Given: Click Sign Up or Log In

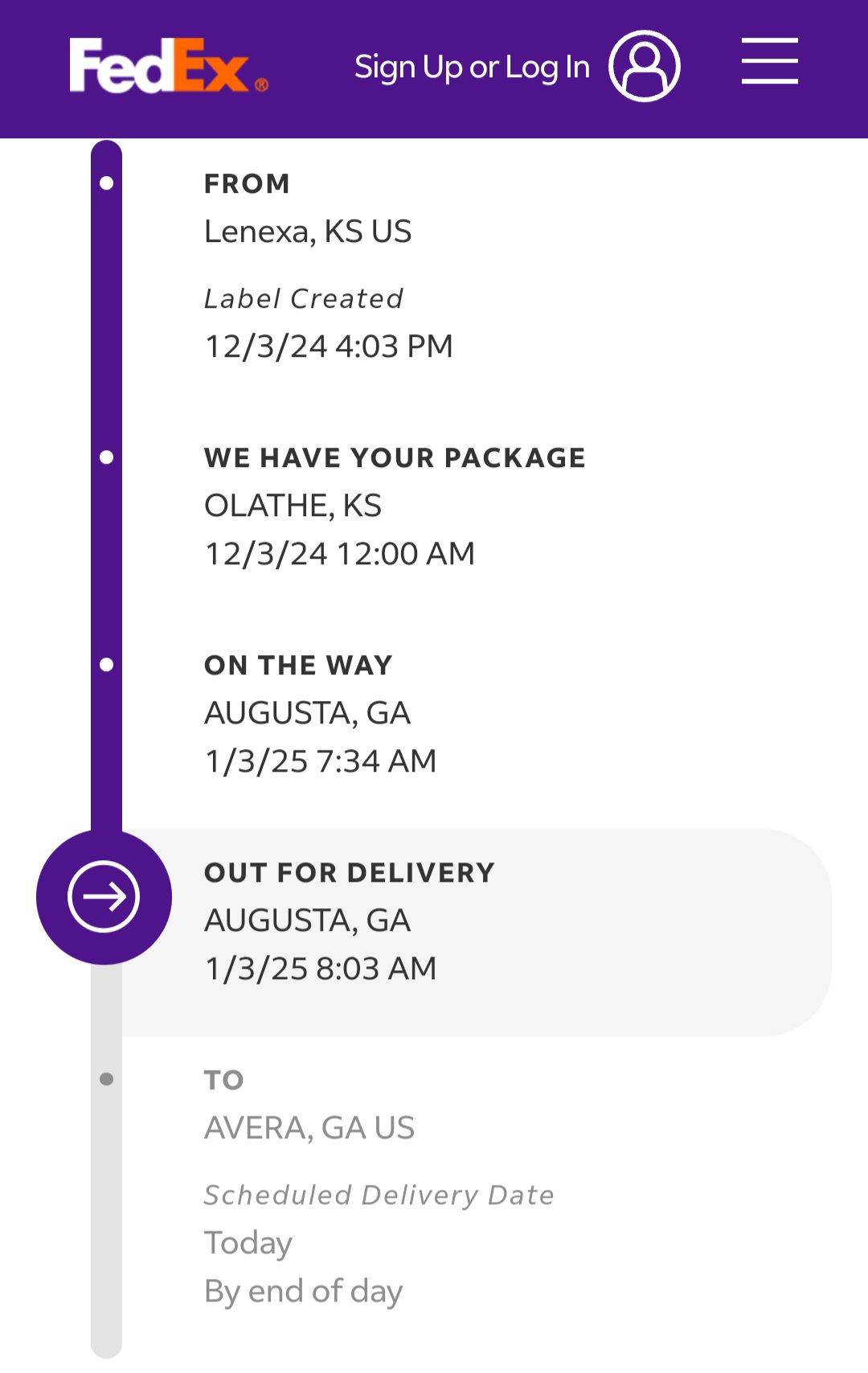Looking at the screenshot, I should (x=473, y=68).
